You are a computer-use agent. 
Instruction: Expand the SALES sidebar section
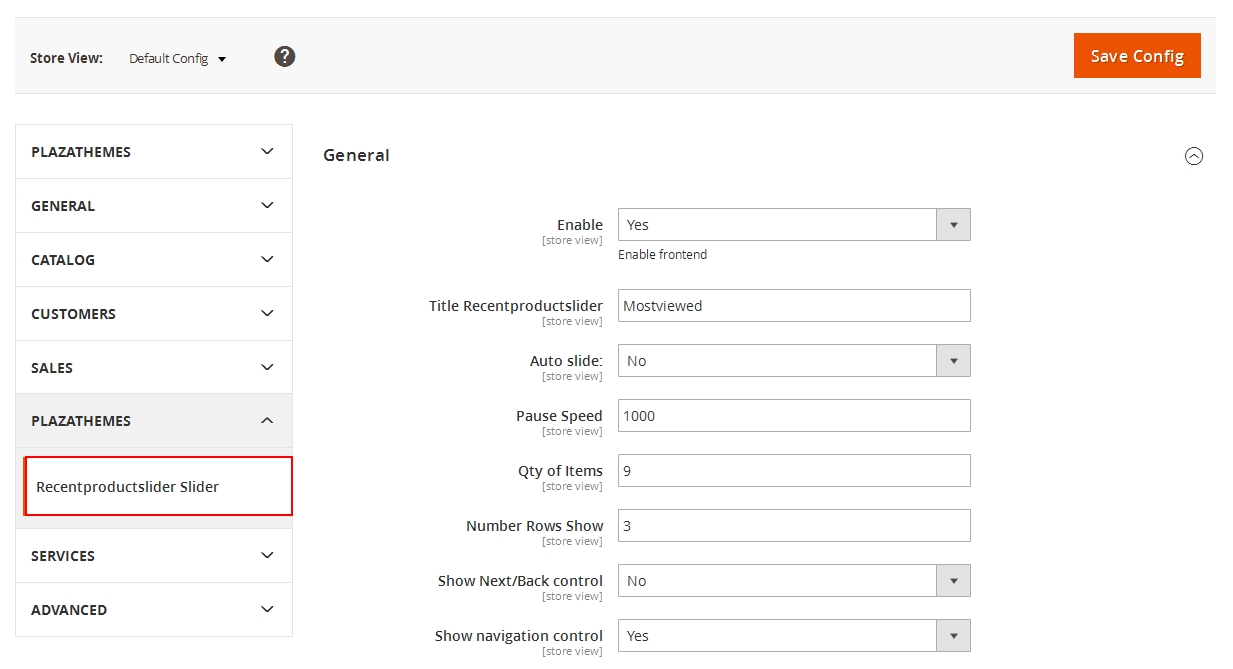point(154,368)
